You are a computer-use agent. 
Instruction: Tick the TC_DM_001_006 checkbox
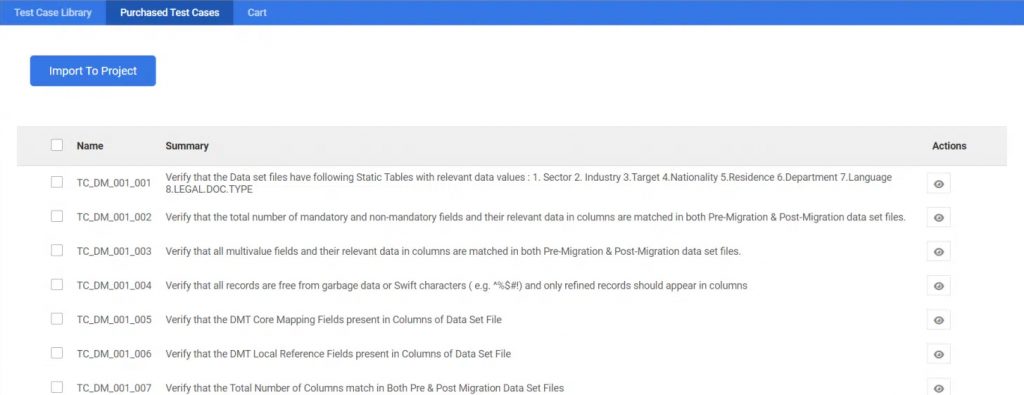(57, 353)
